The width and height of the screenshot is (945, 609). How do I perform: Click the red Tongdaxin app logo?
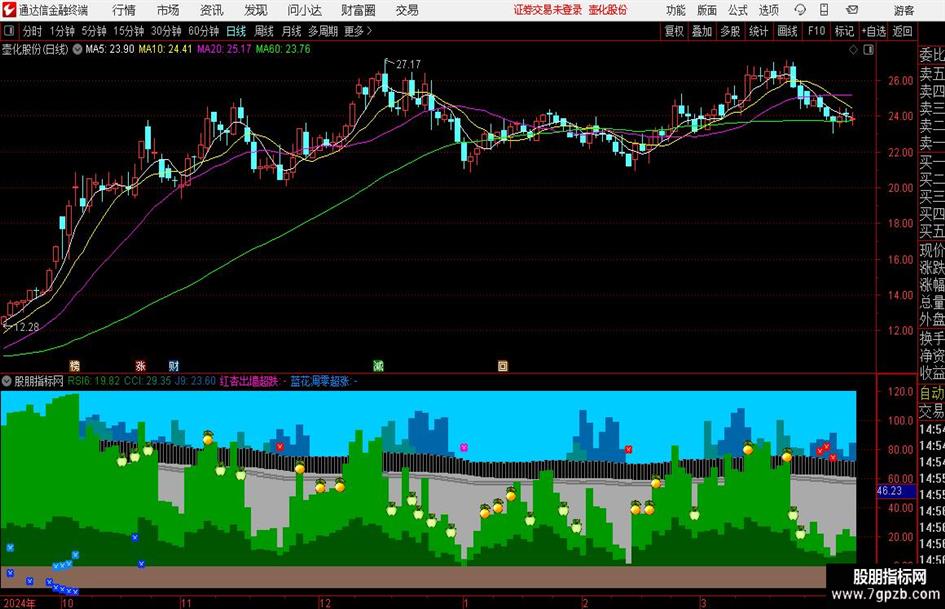click(x=9, y=10)
